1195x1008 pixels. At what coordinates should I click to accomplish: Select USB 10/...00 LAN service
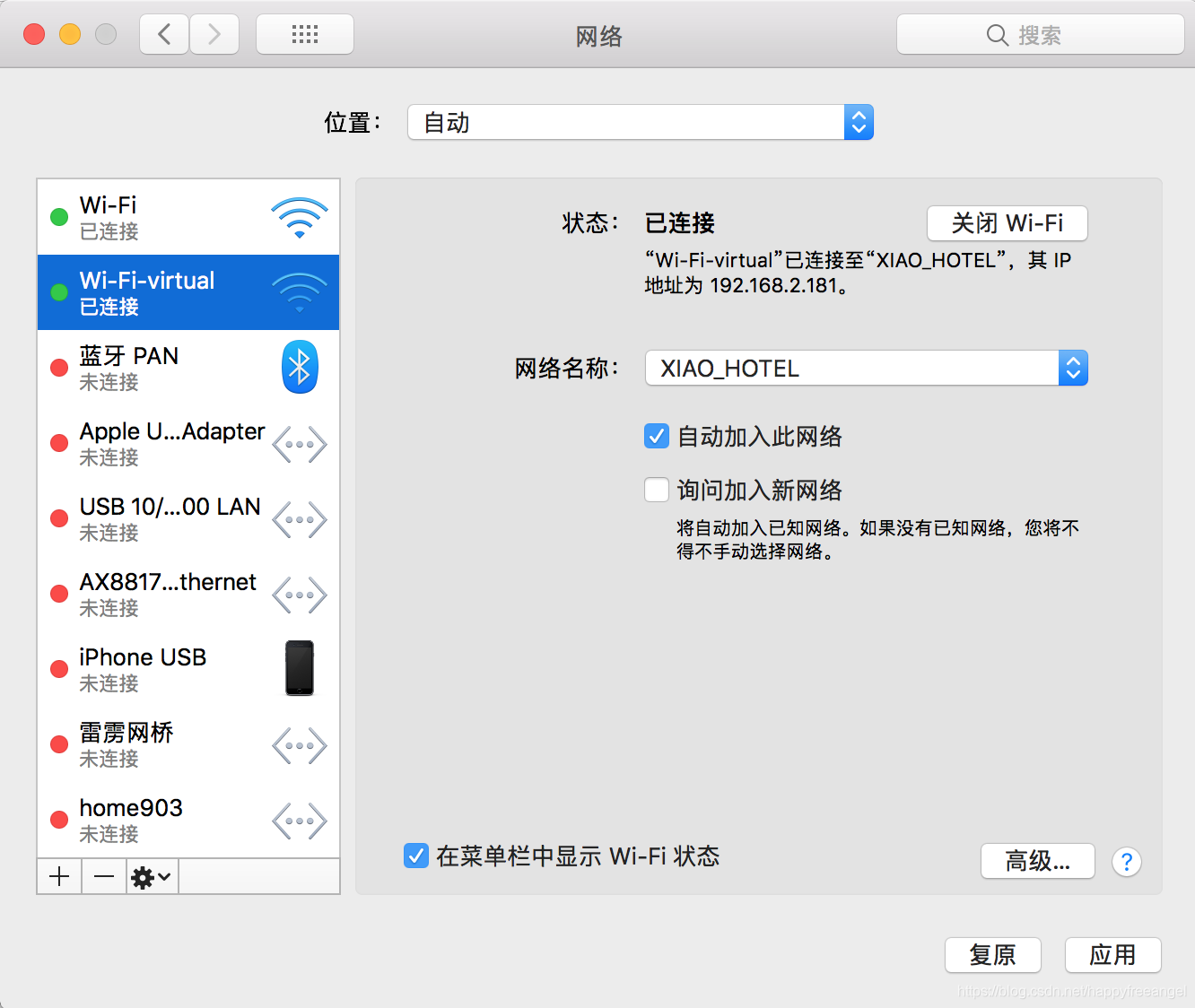pyautogui.click(x=188, y=518)
